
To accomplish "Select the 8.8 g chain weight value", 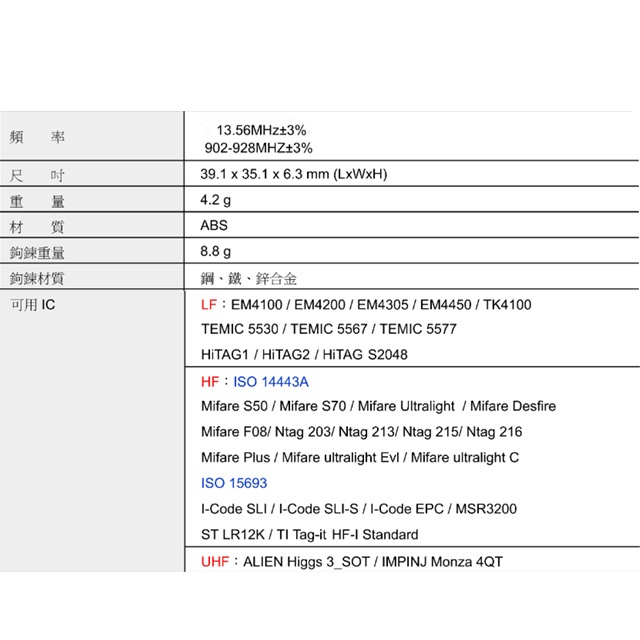I will 216,251.
